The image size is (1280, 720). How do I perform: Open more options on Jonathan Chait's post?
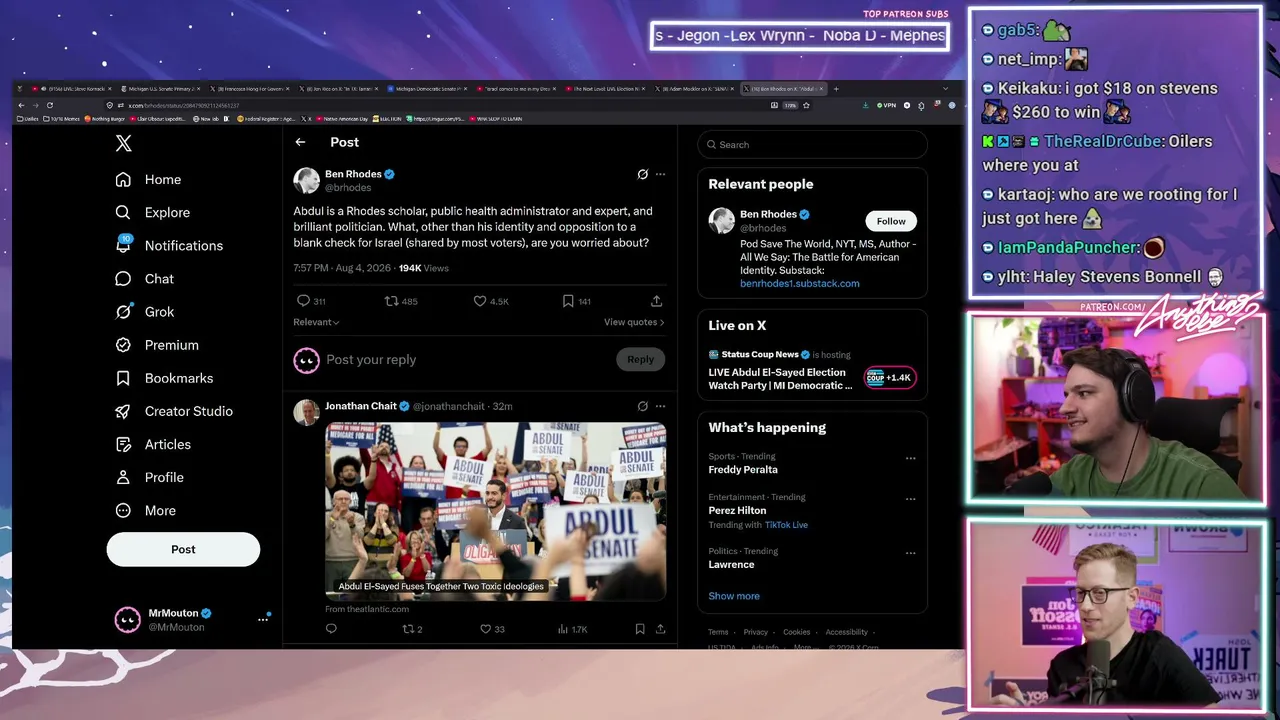click(660, 406)
